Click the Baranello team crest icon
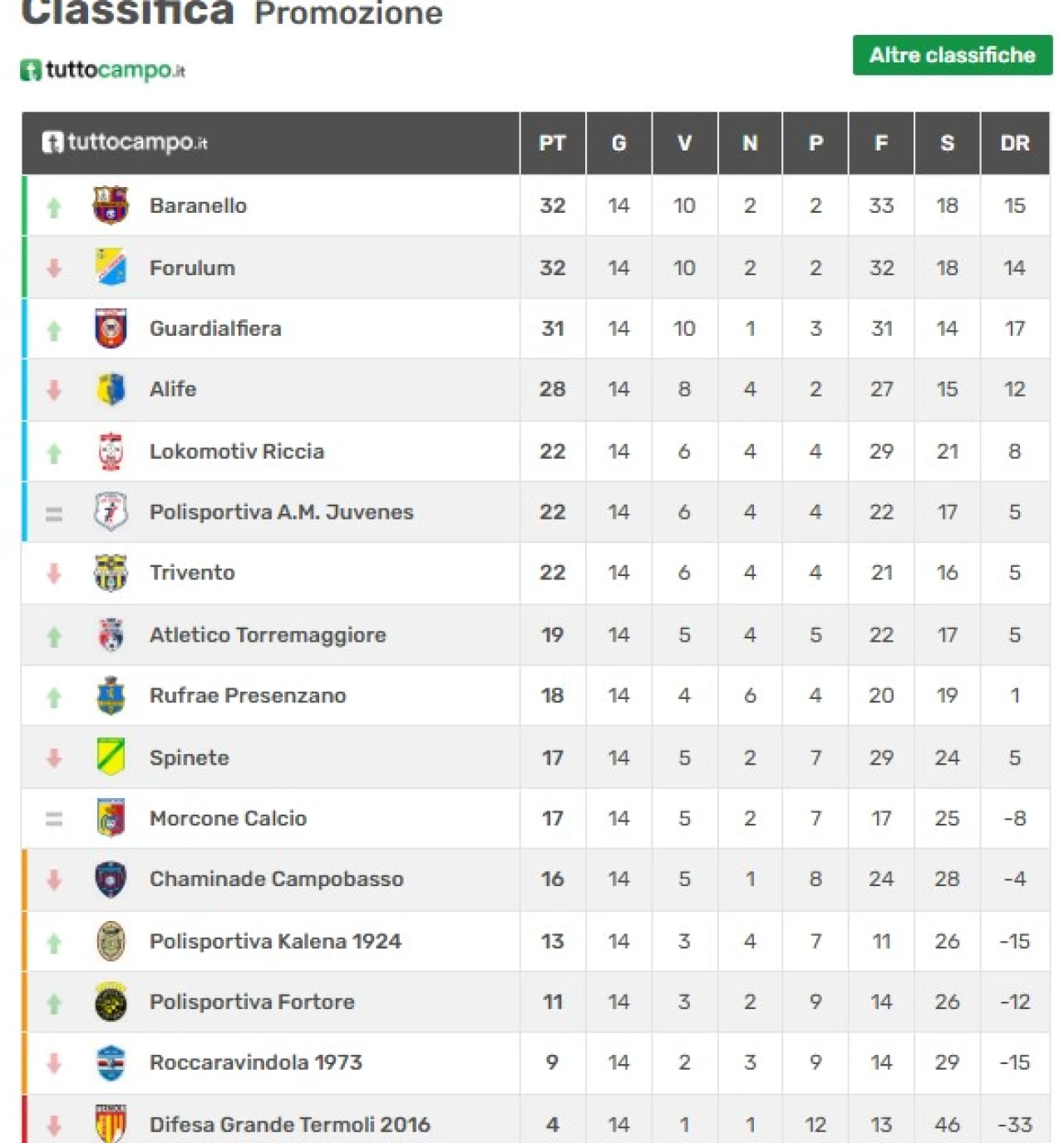 point(111,205)
